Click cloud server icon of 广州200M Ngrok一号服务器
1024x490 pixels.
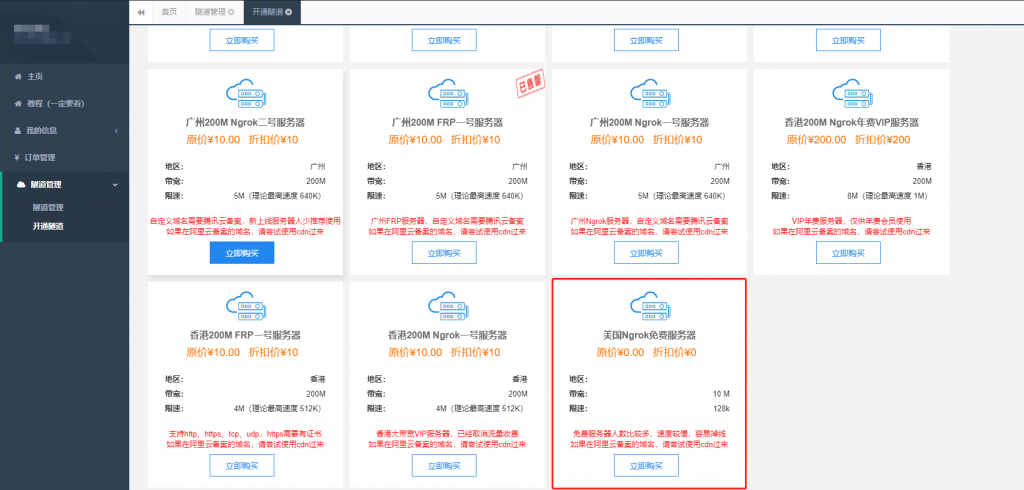(649, 95)
